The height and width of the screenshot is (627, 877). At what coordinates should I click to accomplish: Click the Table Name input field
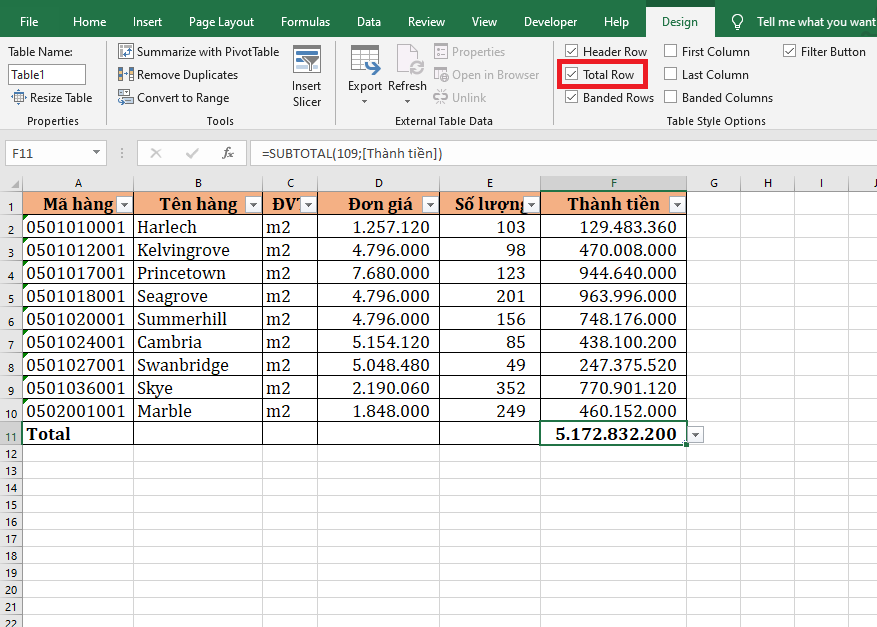point(47,74)
